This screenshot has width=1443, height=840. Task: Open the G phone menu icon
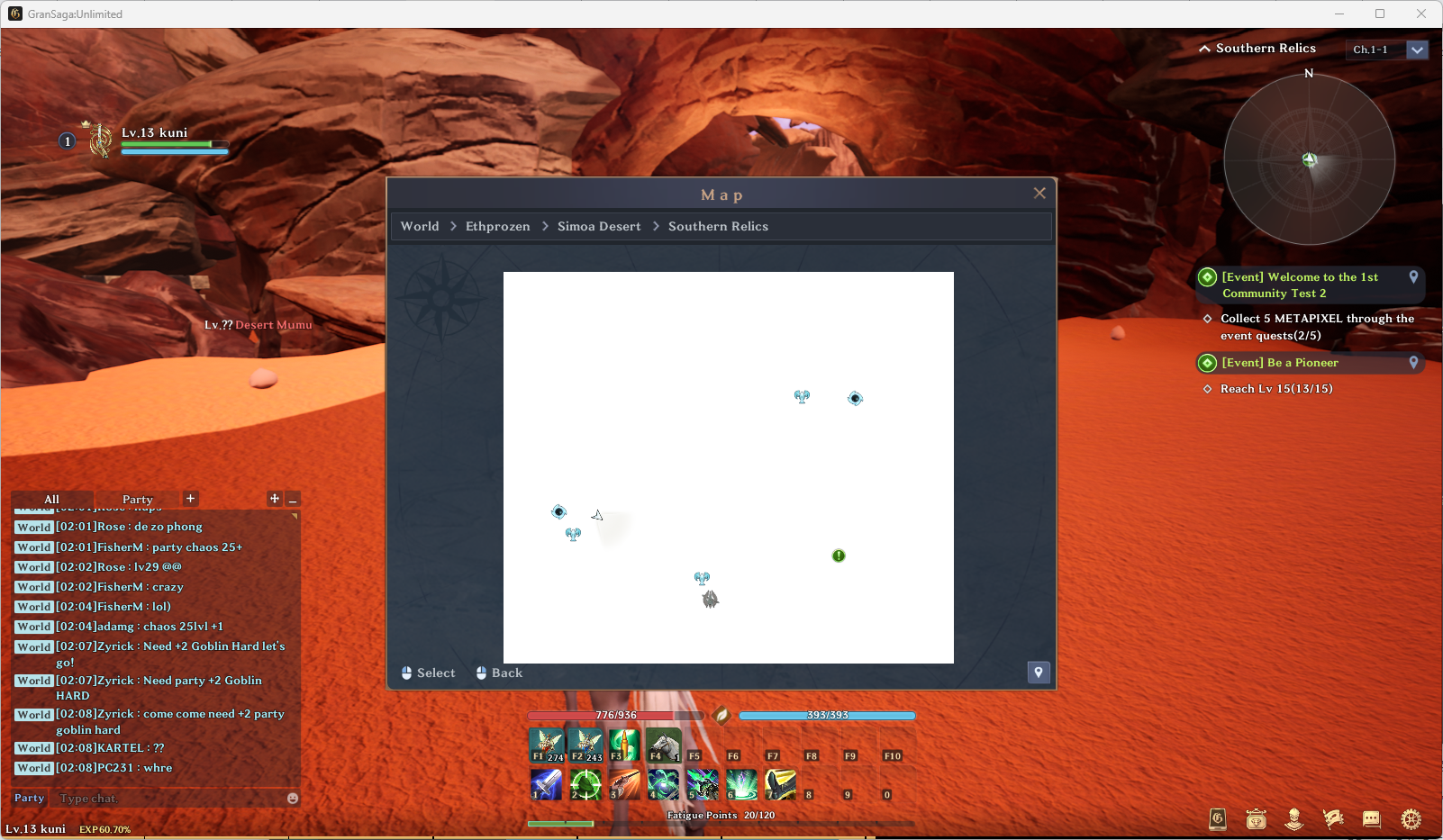click(1218, 818)
